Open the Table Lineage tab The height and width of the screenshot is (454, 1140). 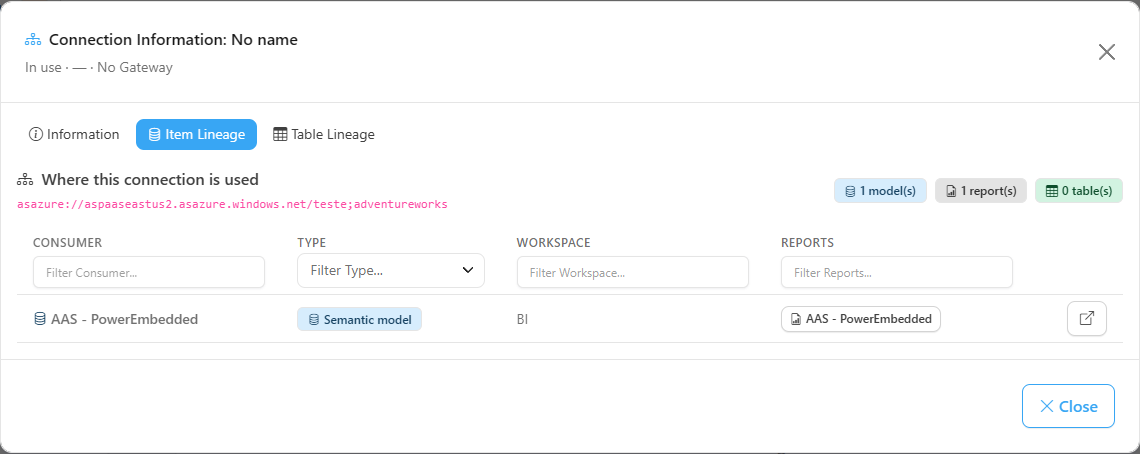[324, 135]
